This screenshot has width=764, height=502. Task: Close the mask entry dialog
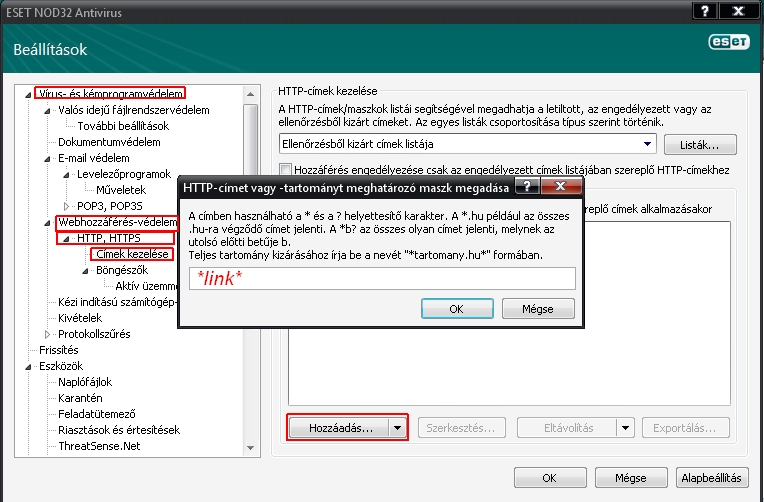[x=561, y=186]
